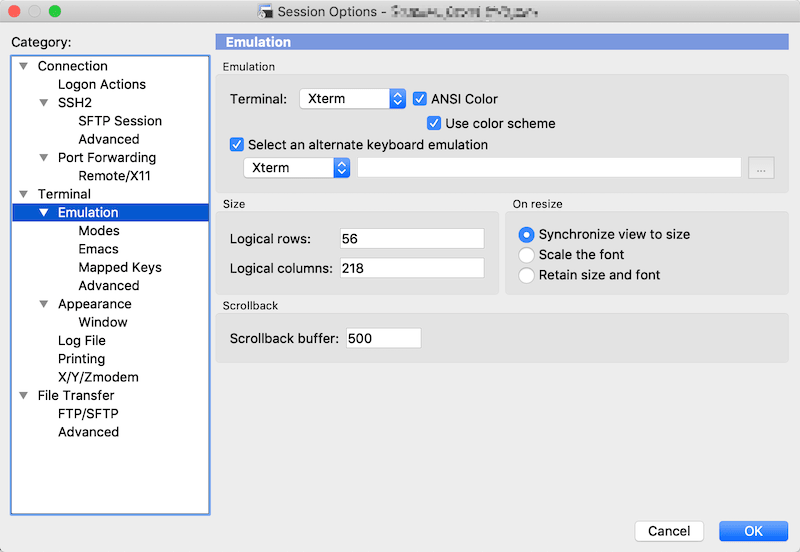
Task: Click the Logical rows input field
Action: click(x=411, y=239)
